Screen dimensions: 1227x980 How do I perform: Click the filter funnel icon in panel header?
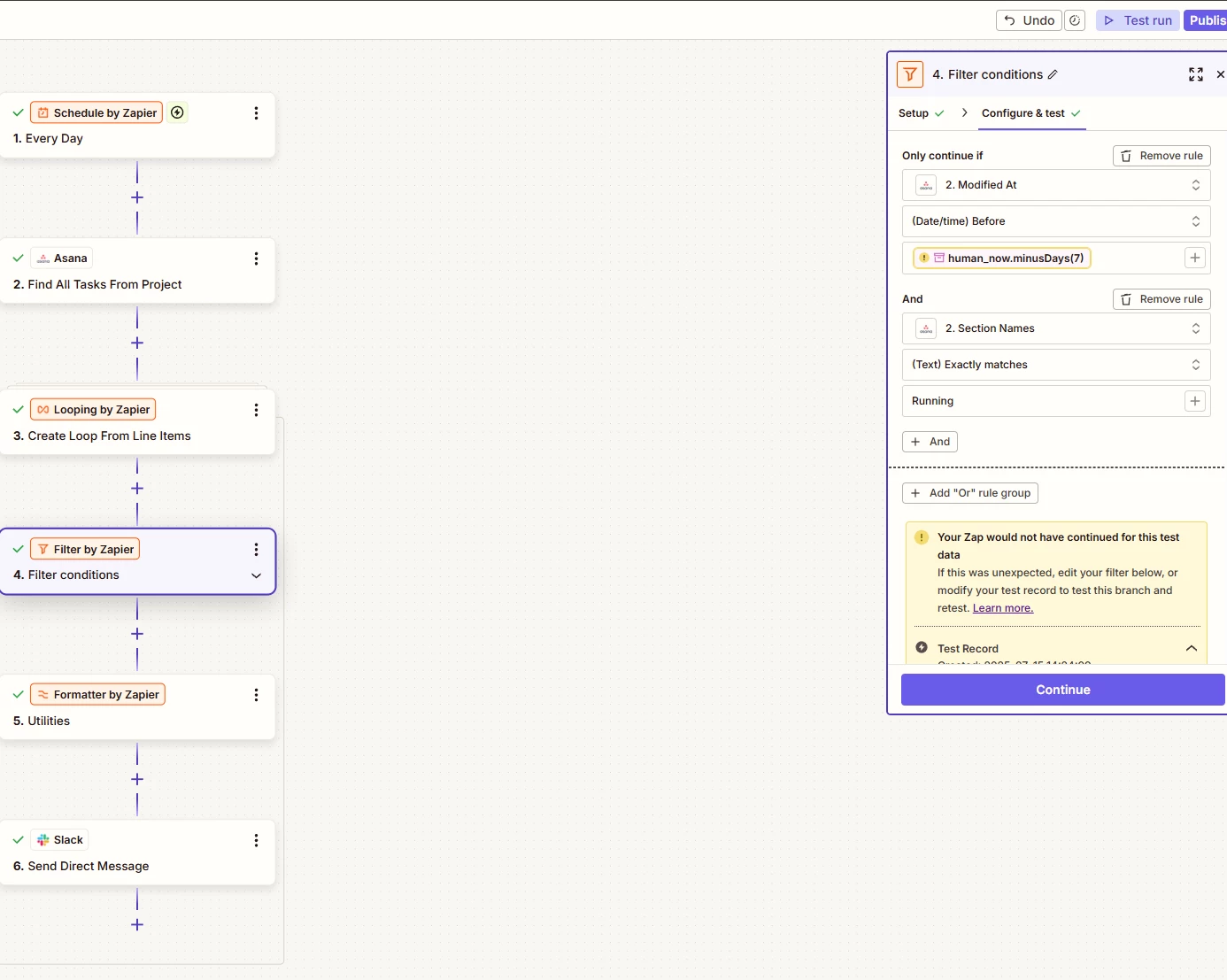[910, 74]
